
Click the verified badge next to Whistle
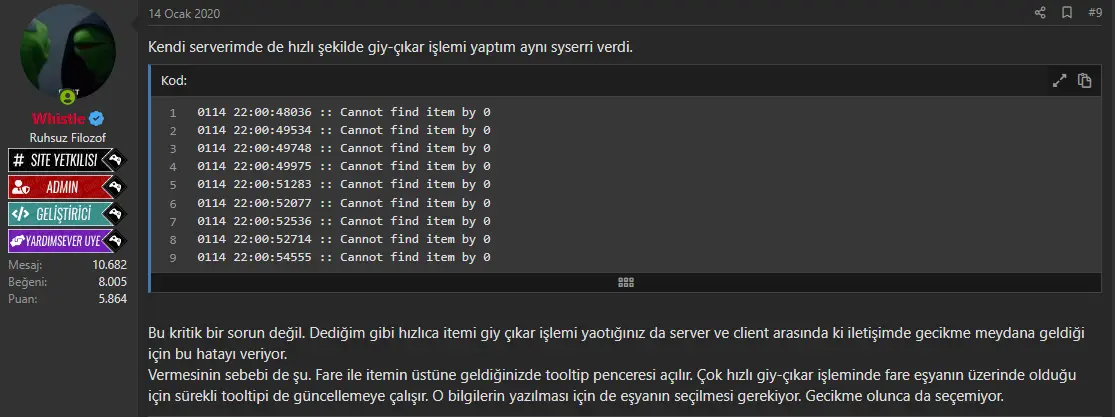pyautogui.click(x=97, y=119)
